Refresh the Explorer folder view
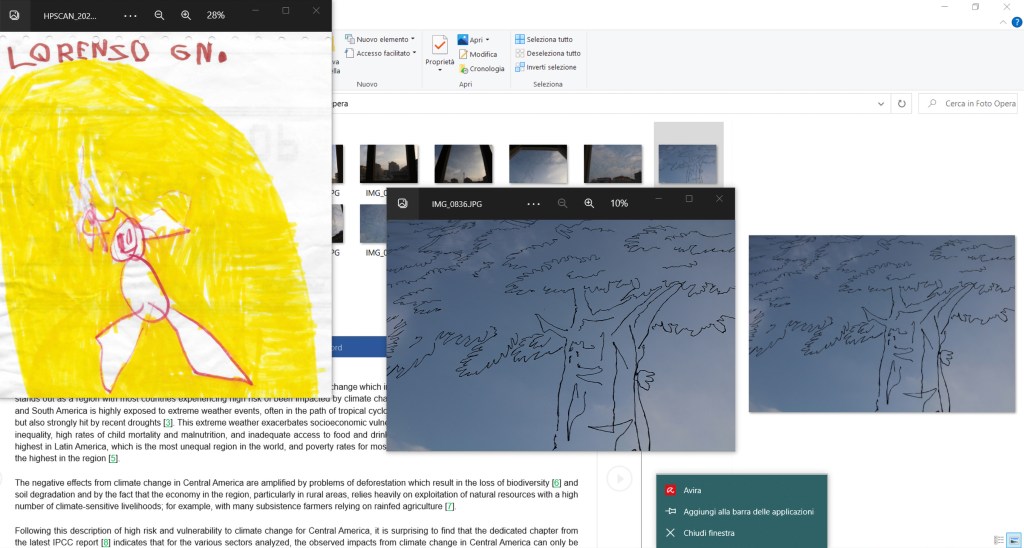 tap(902, 103)
